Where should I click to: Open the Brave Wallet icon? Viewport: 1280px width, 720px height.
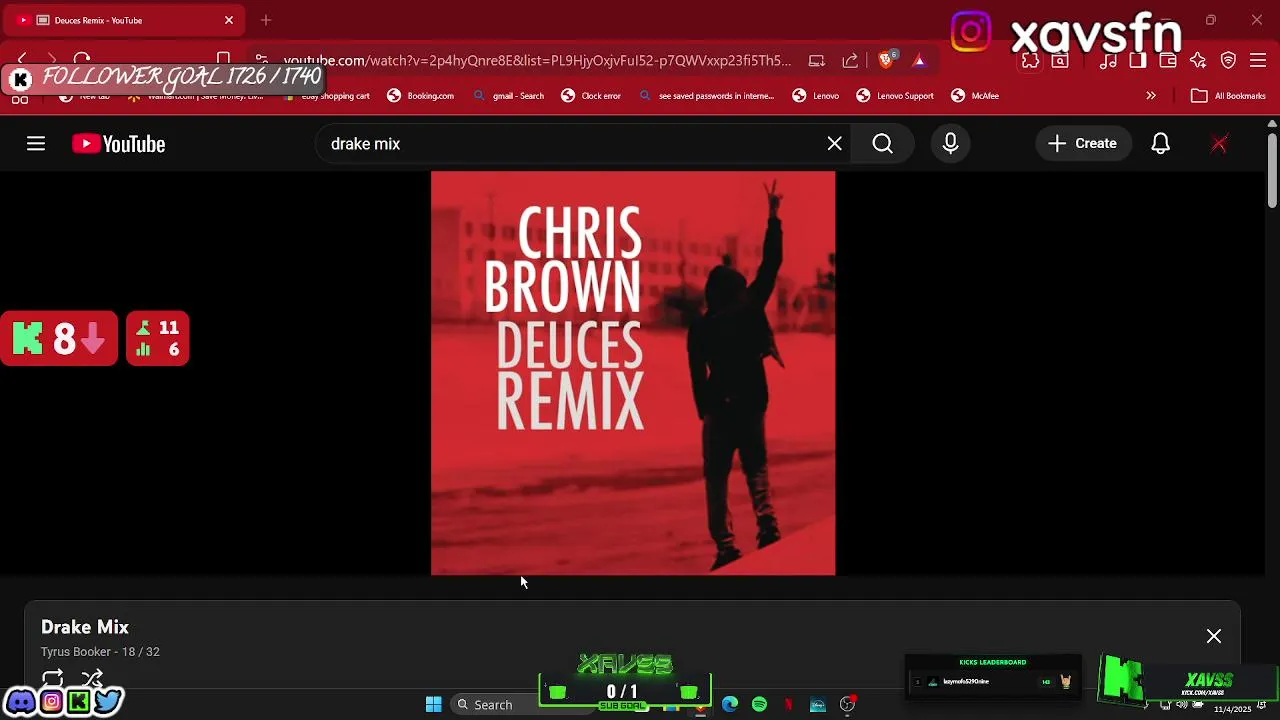(x=1168, y=61)
